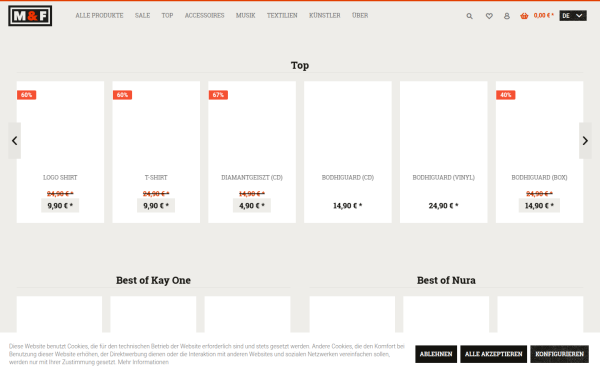600x375 pixels.
Task: Open Bodhiguard (CD) product title
Action: click(348, 178)
